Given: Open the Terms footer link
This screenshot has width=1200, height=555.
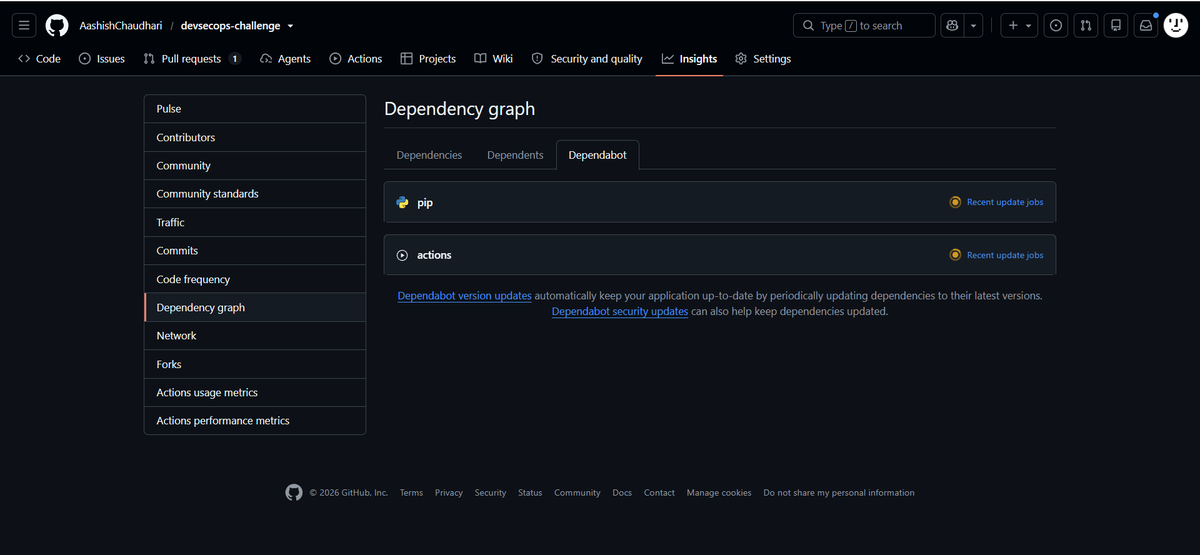Looking at the screenshot, I should tap(411, 493).
